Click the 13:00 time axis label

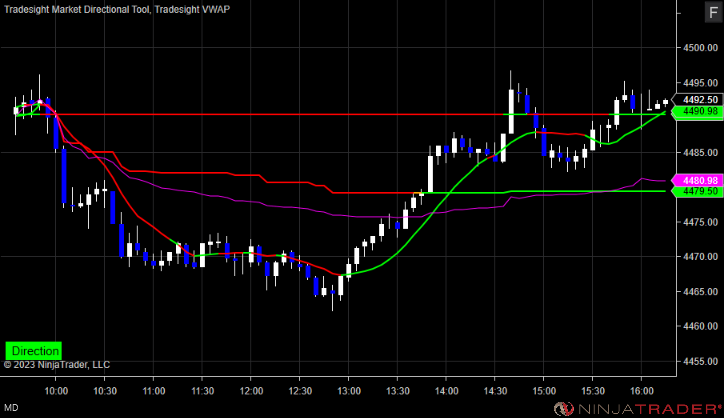click(x=349, y=391)
